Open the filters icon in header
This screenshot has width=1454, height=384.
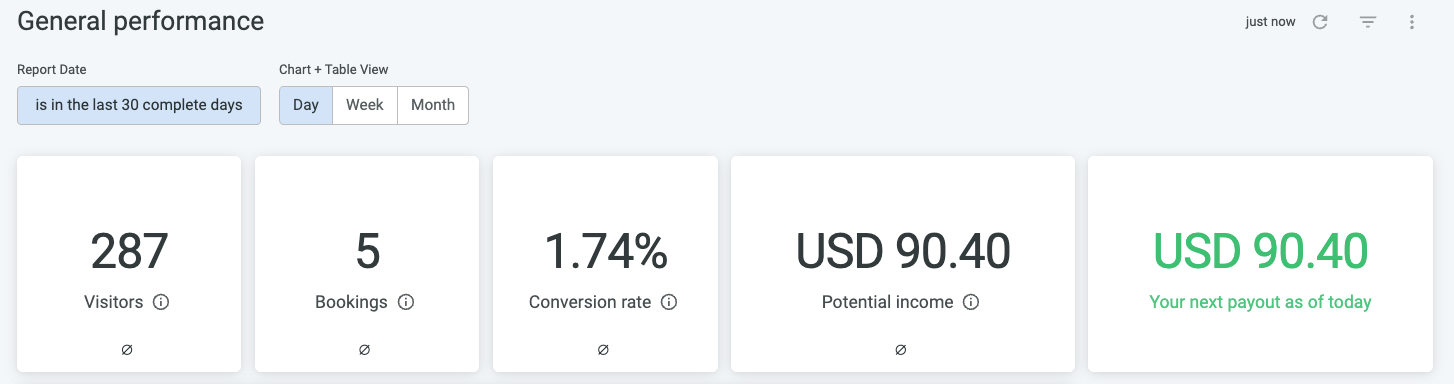click(x=1368, y=22)
